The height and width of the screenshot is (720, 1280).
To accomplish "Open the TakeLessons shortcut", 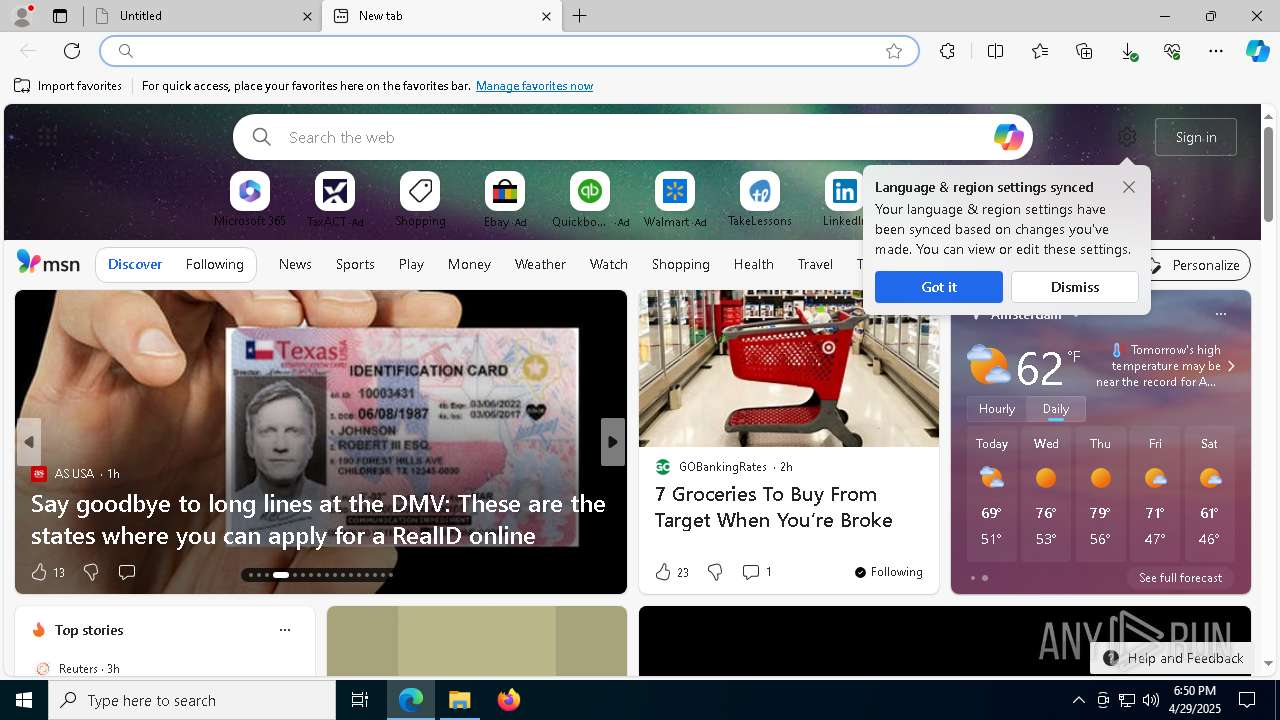I will coord(760,199).
